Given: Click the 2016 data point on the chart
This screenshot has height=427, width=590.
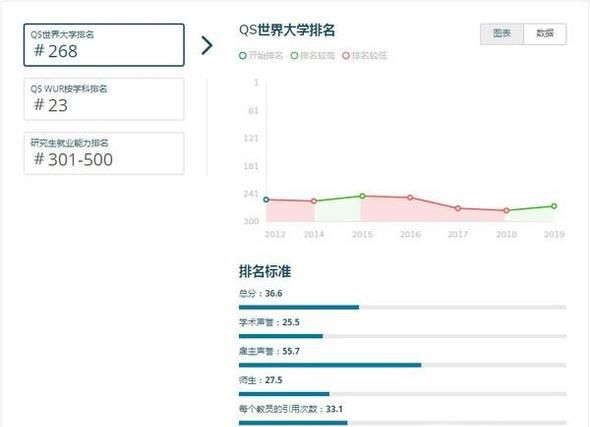Looking at the screenshot, I should [x=410, y=198].
